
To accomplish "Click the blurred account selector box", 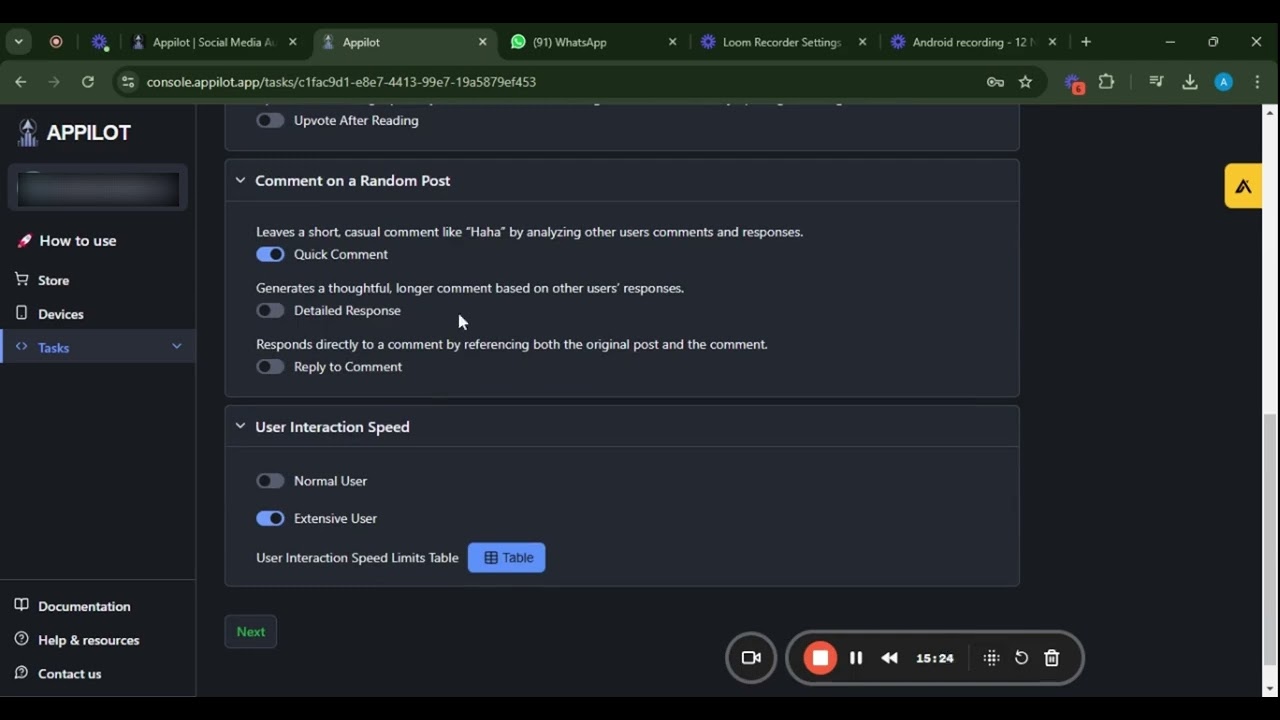I will pyautogui.click(x=98, y=189).
